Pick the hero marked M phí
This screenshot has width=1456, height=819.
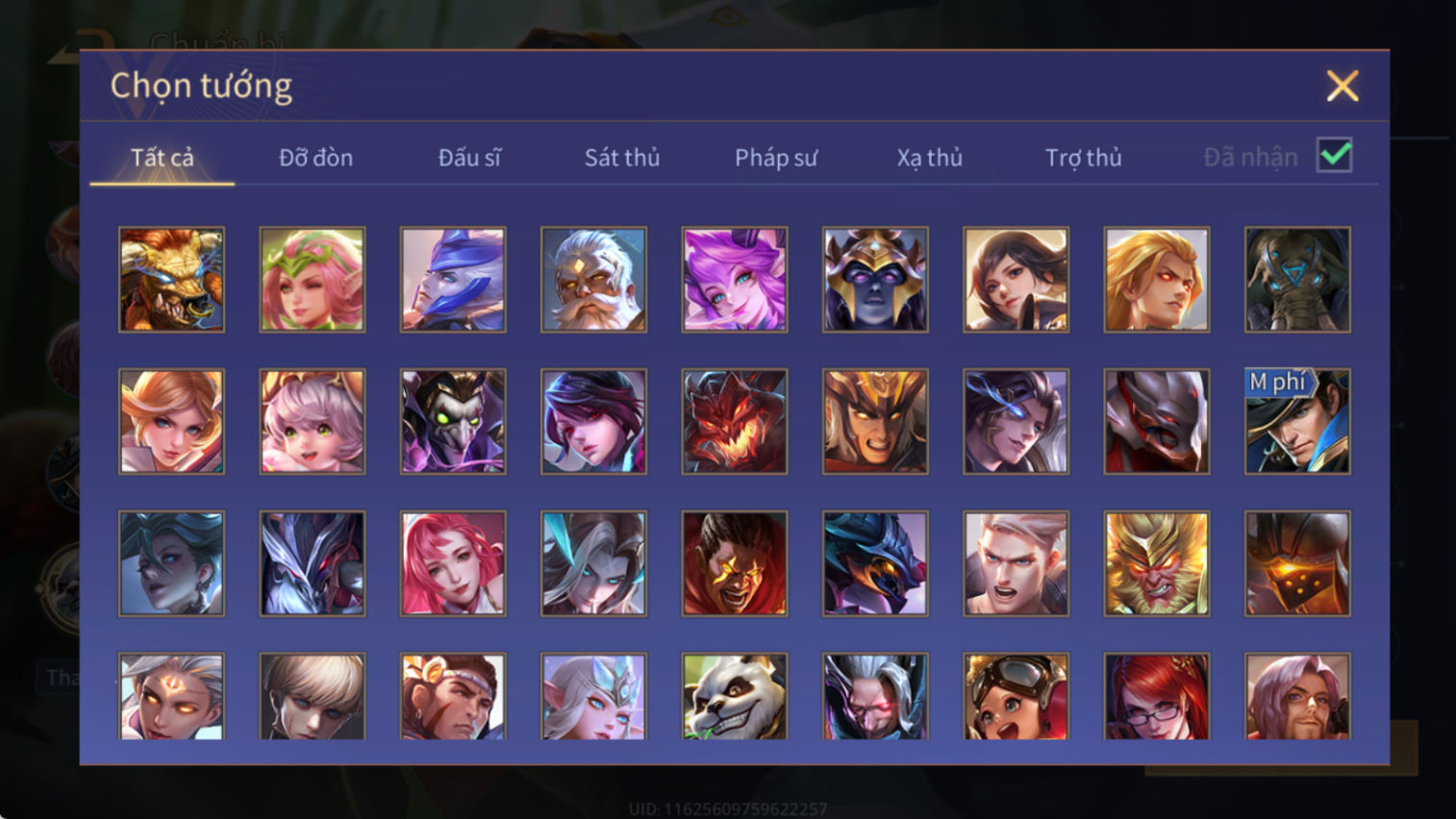(1297, 421)
